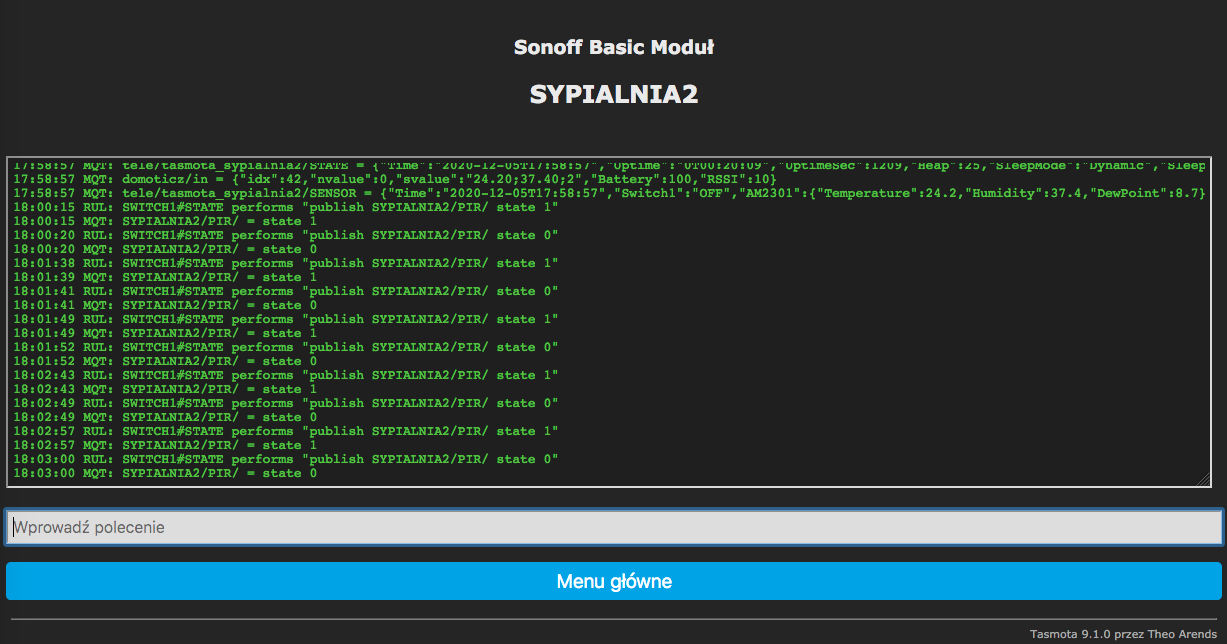The width and height of the screenshot is (1227, 644).
Task: Click the 18:00:20 MQT state 0 log line
Action: coord(165,249)
